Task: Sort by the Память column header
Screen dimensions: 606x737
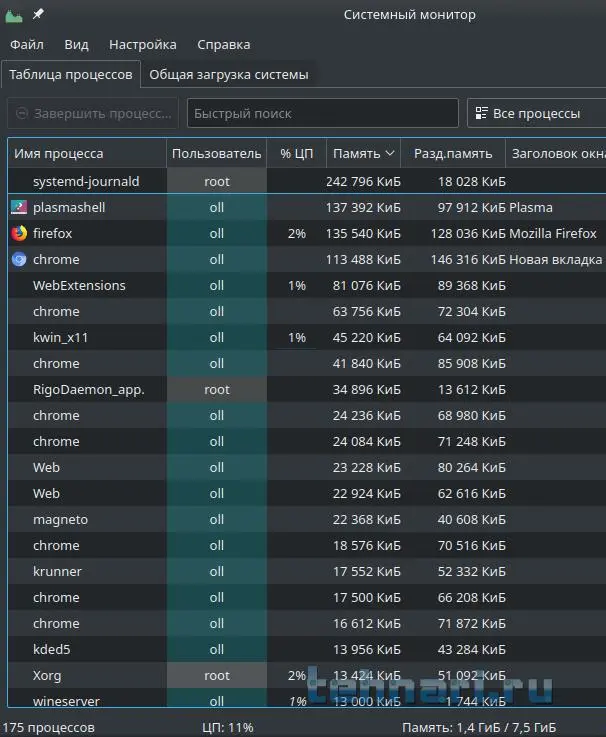Action: (362, 154)
